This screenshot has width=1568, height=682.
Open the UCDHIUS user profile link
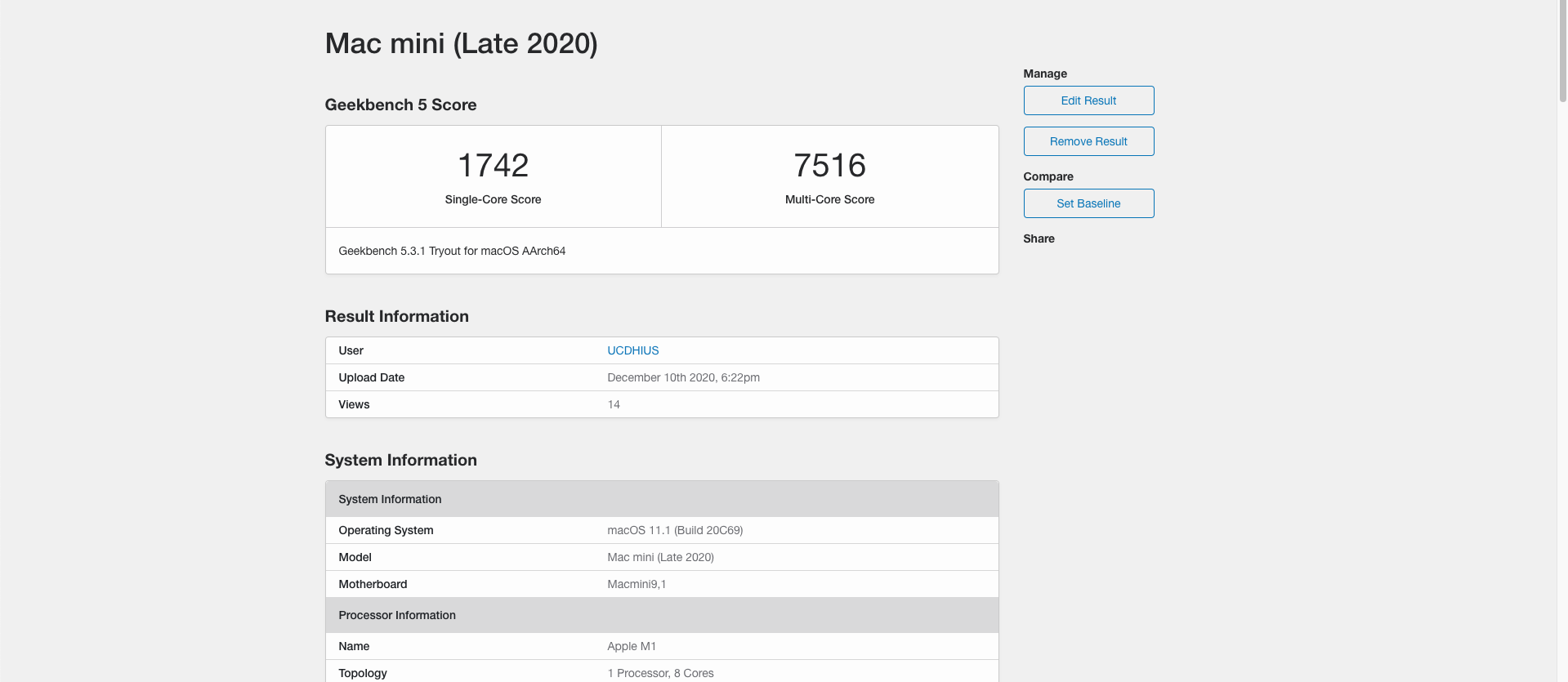(632, 350)
